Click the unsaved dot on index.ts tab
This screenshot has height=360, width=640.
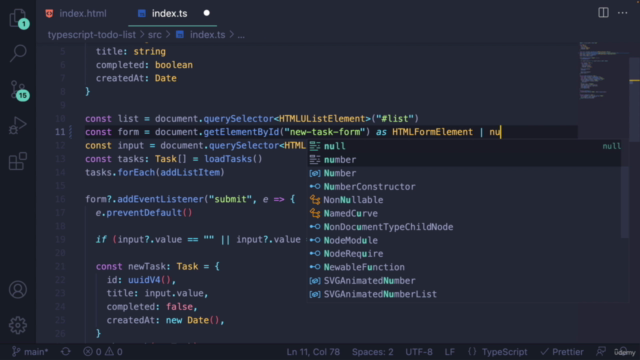[x=207, y=13]
